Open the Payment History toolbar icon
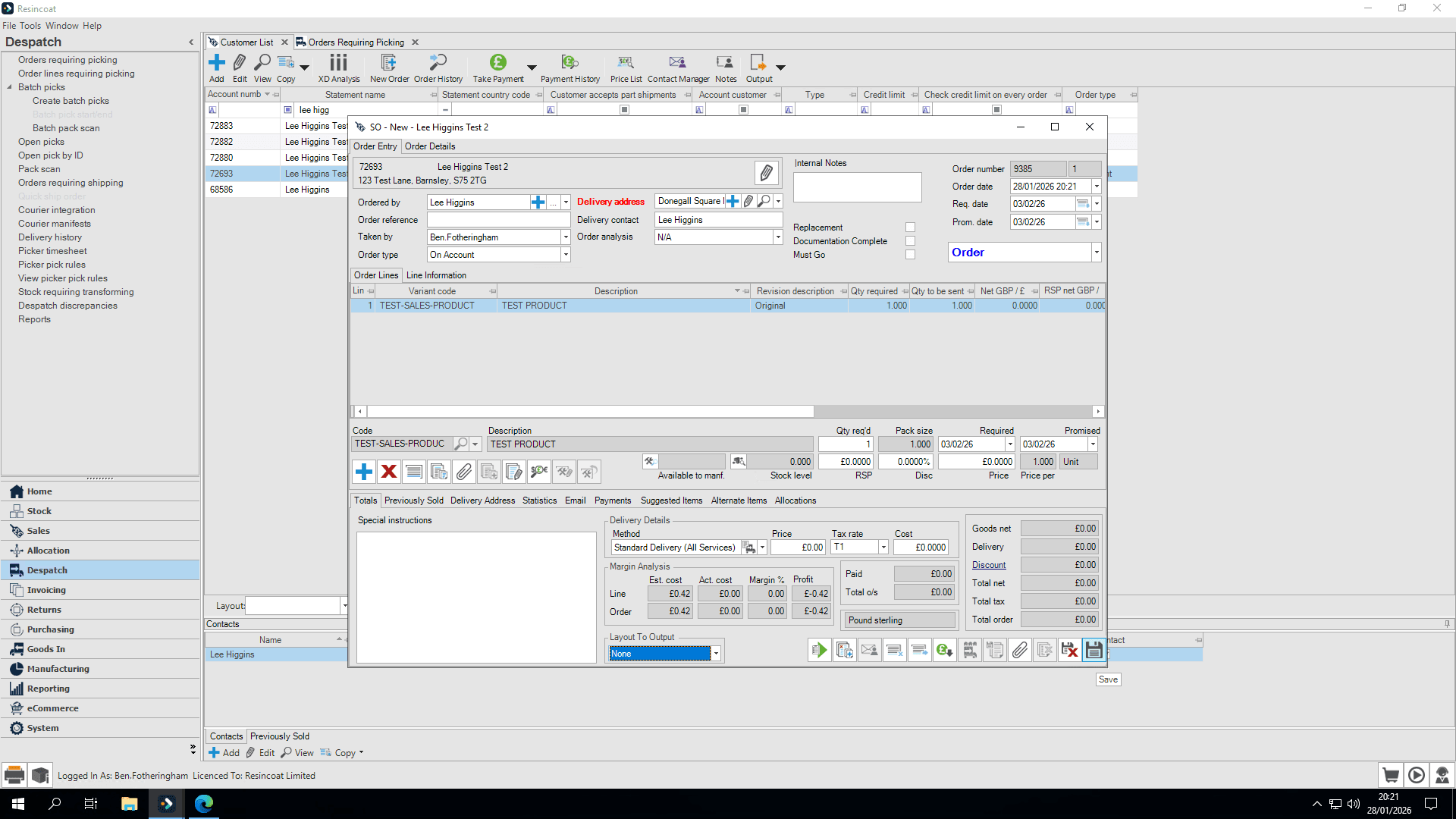Viewport: 1456px width, 819px height. (570, 68)
